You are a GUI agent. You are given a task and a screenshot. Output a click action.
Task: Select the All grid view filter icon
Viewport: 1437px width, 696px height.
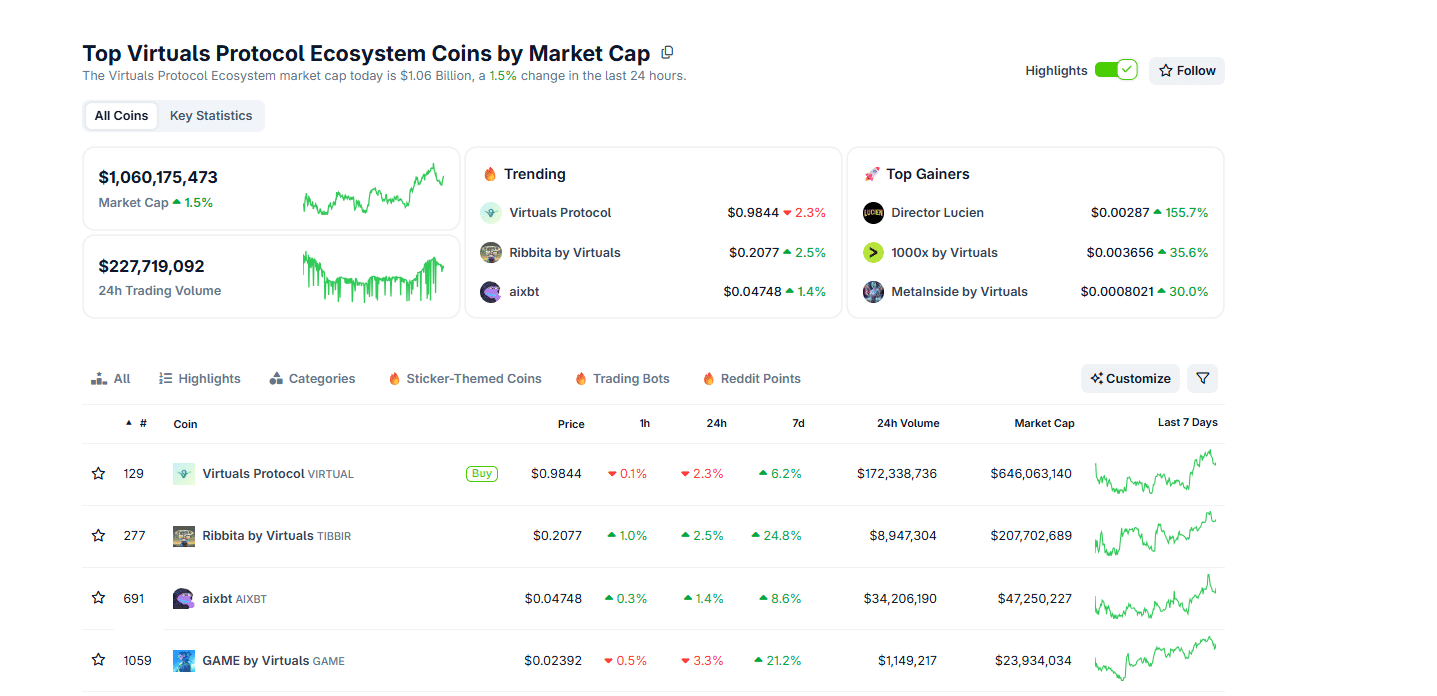[x=97, y=378]
